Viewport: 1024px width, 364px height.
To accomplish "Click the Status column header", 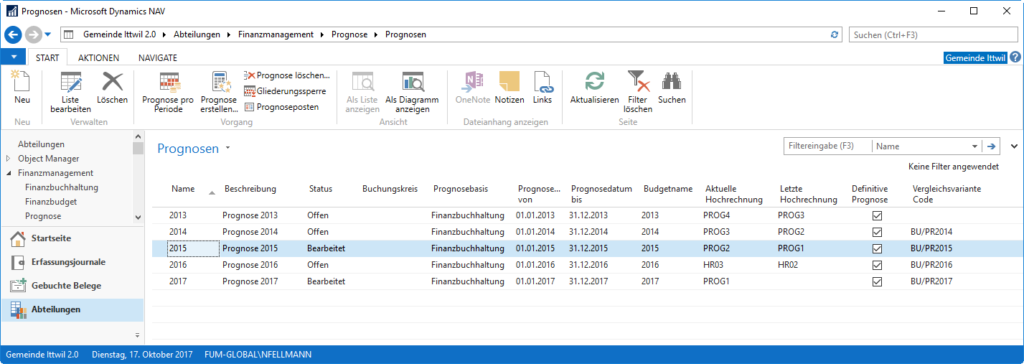I will pos(321,189).
